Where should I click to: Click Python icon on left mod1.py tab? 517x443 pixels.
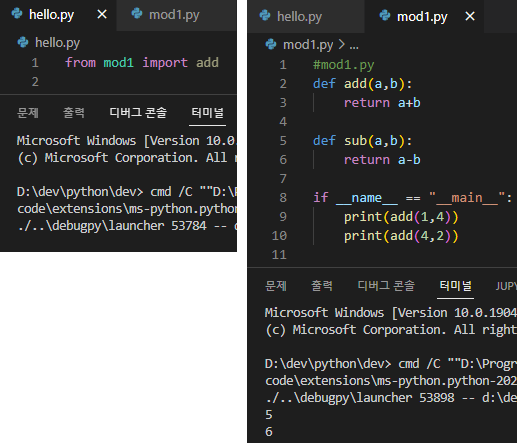pos(137,14)
